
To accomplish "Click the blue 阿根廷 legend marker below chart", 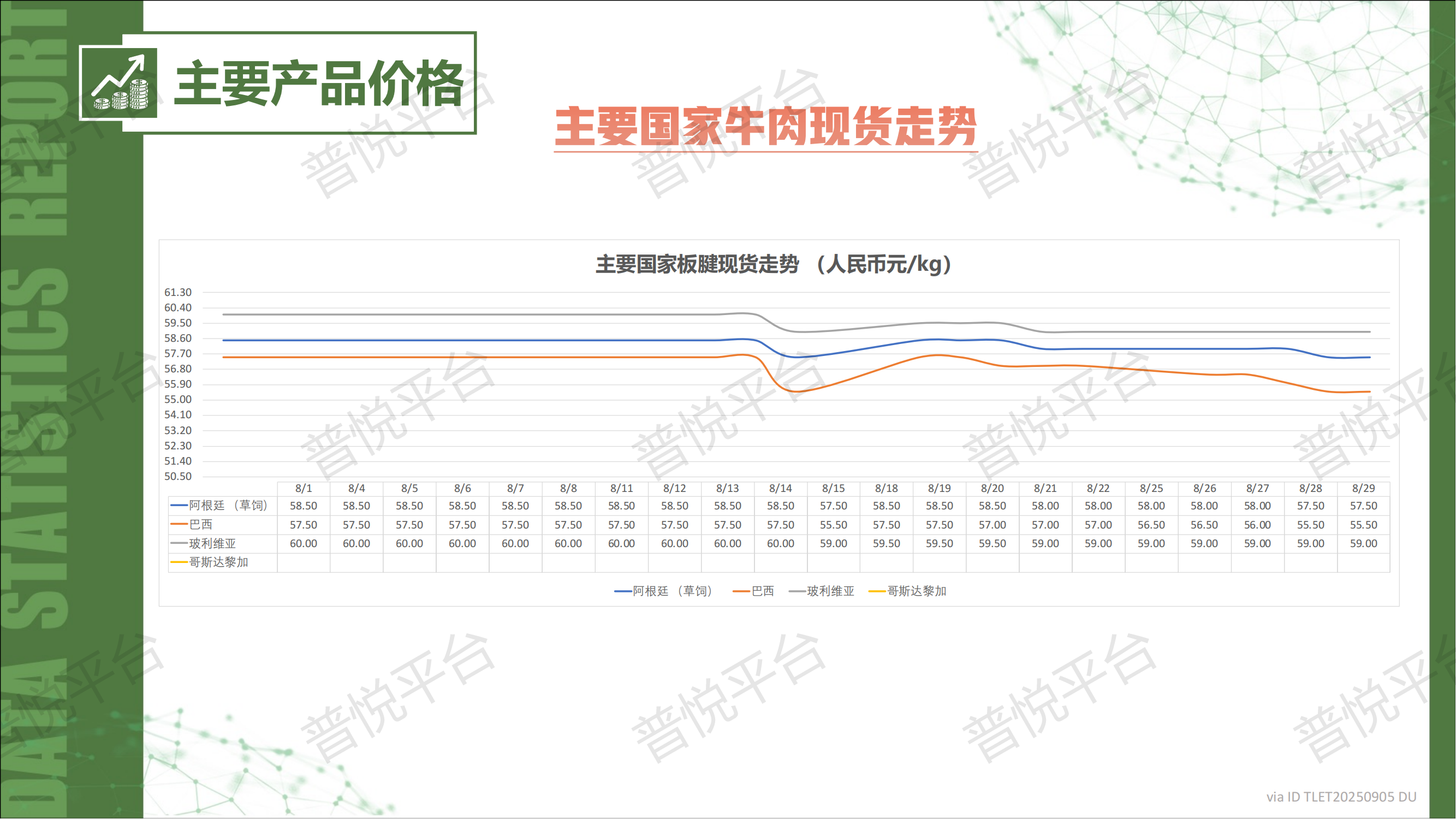I will tap(623, 591).
